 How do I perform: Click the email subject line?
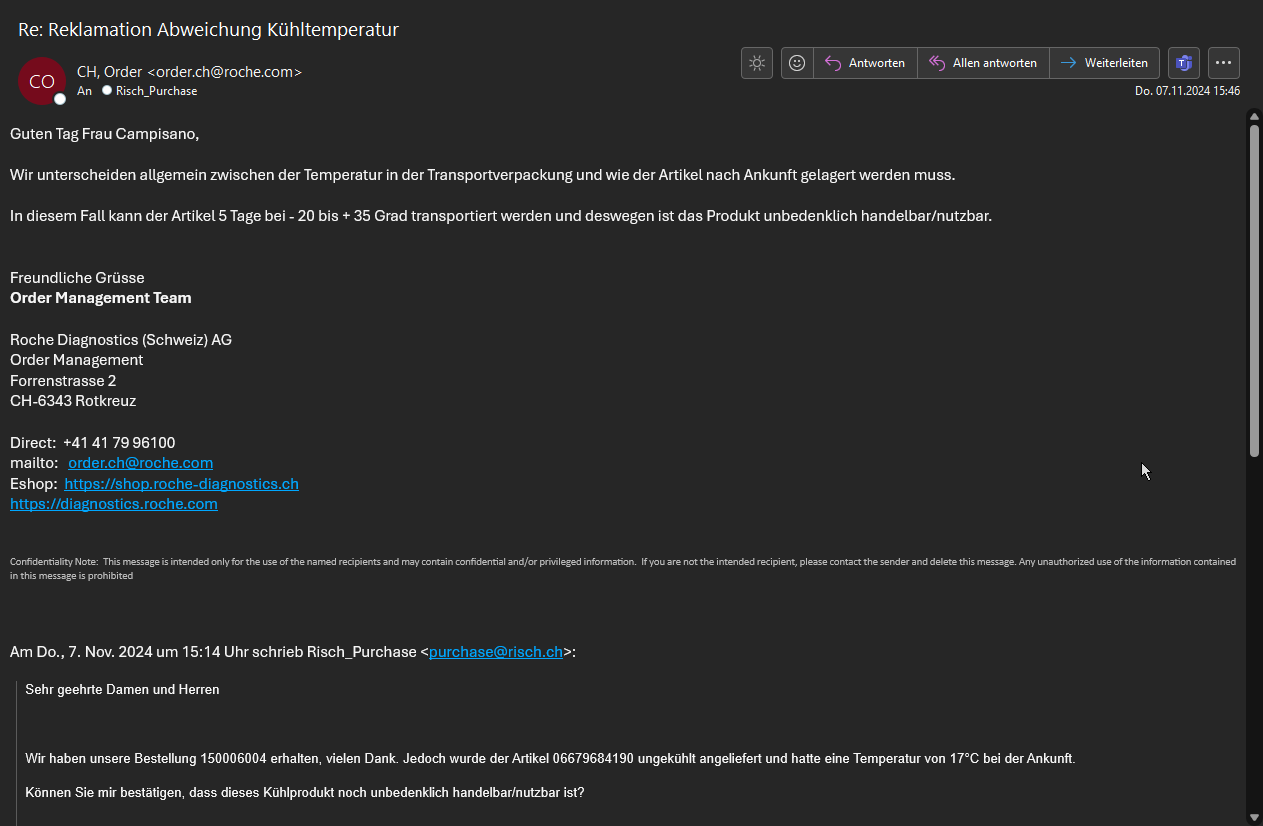[208, 30]
